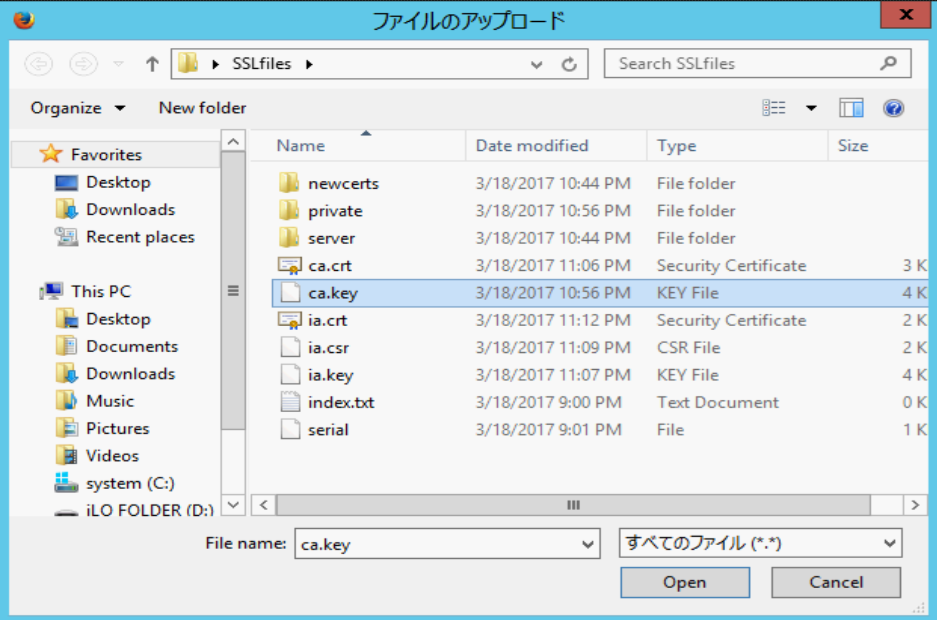The image size is (937, 620).
Task: Select the ia.csr file icon
Action: (290, 348)
